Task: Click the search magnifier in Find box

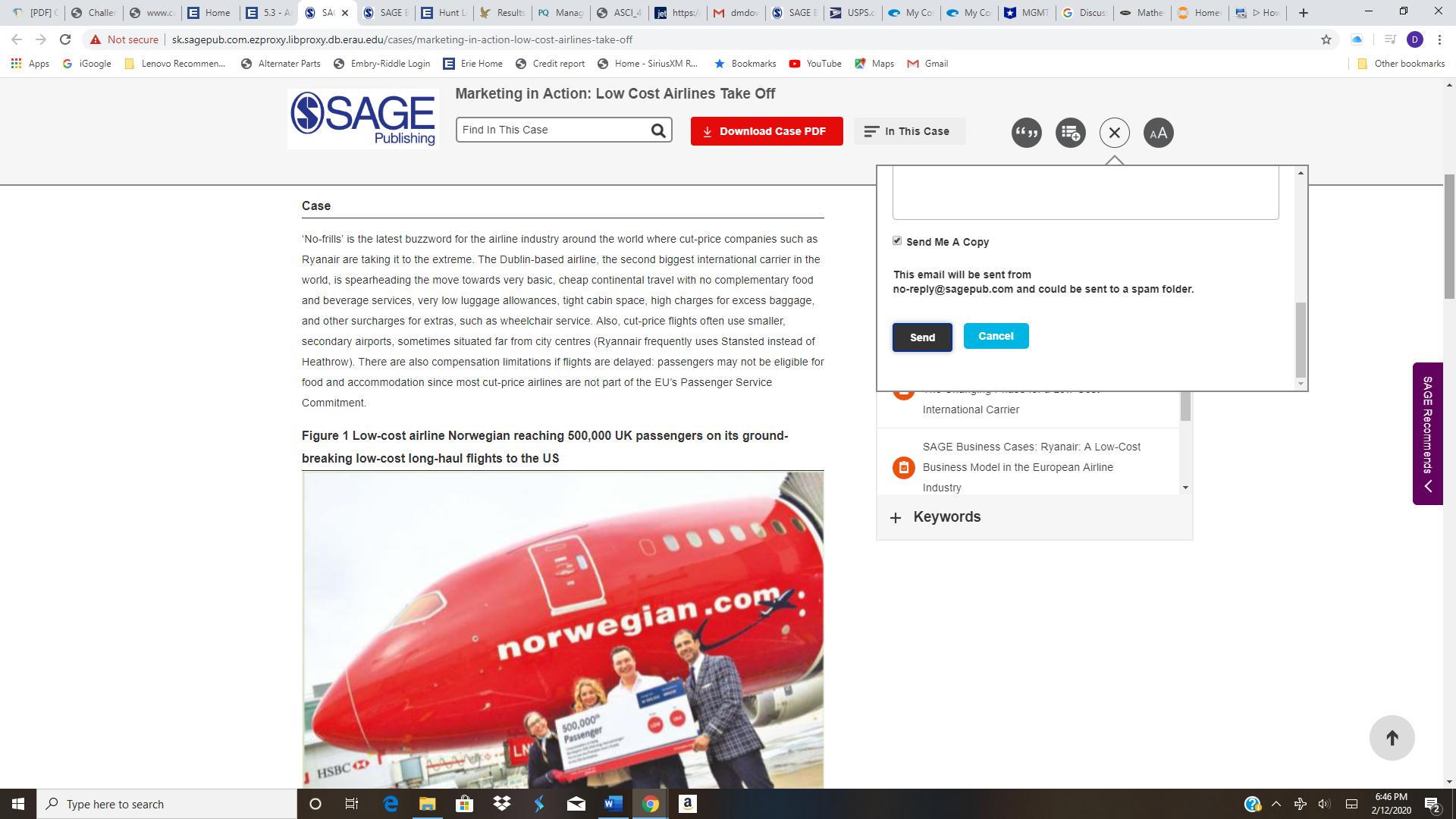Action: (x=658, y=130)
